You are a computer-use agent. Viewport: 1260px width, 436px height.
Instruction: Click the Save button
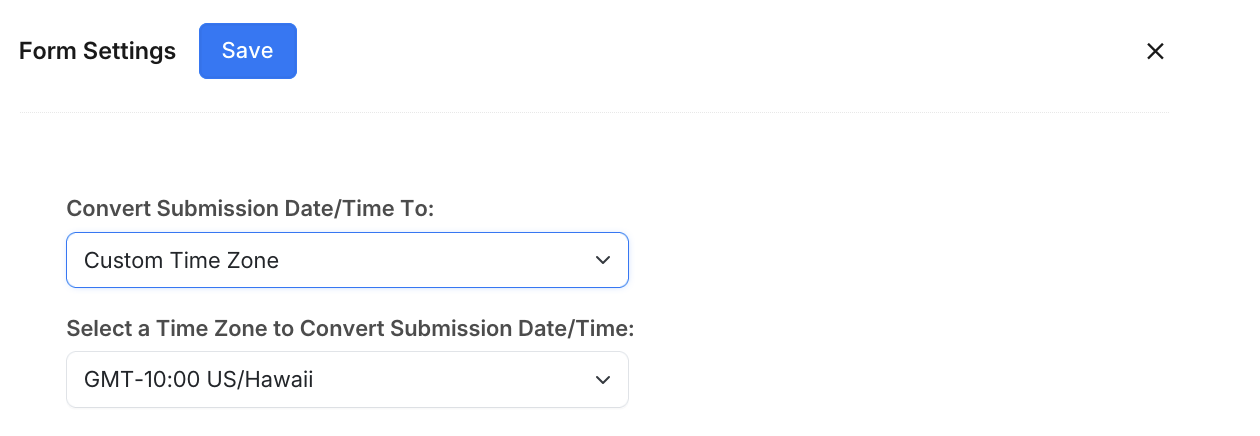247,51
